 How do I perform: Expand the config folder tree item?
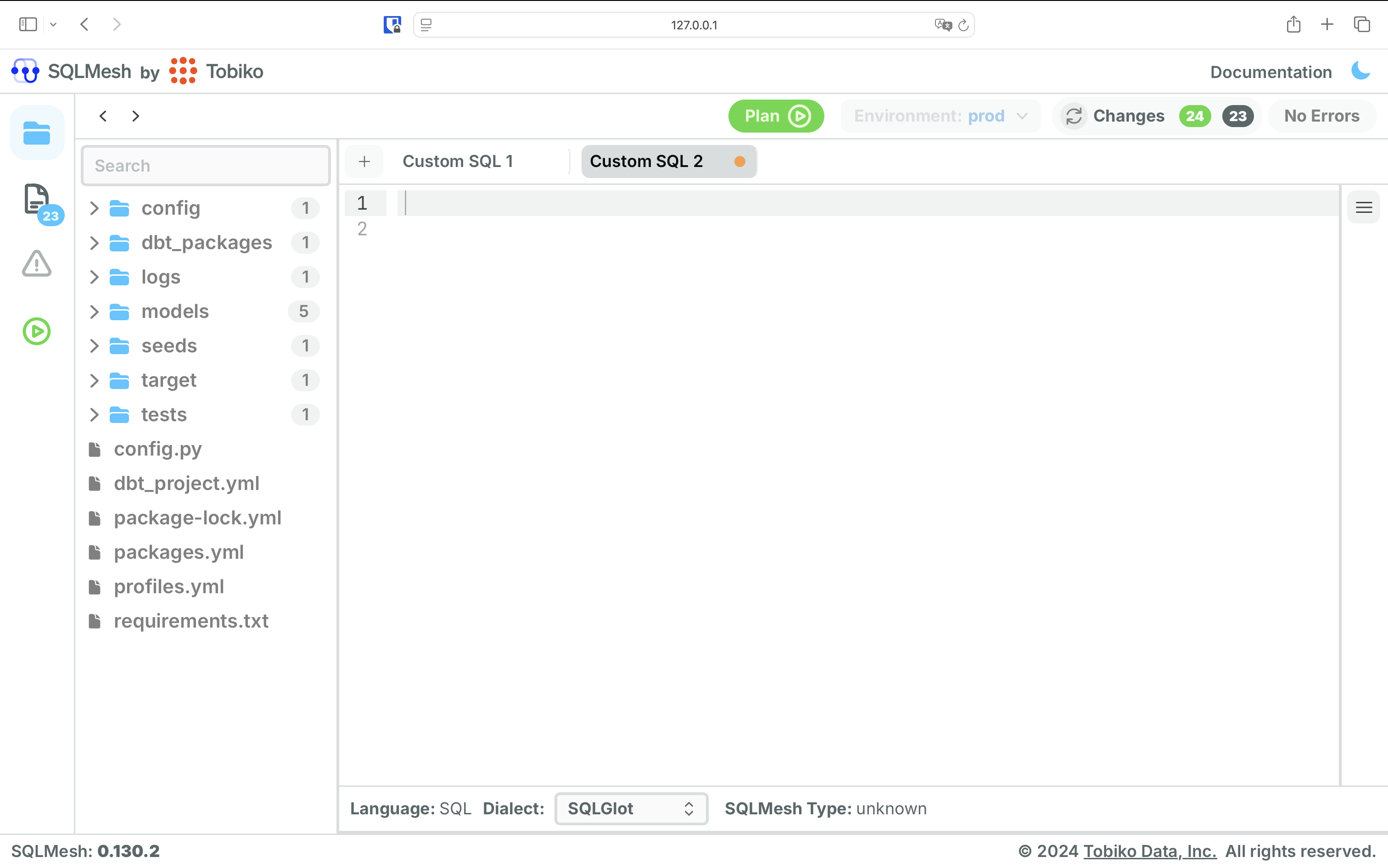pyautogui.click(x=95, y=208)
